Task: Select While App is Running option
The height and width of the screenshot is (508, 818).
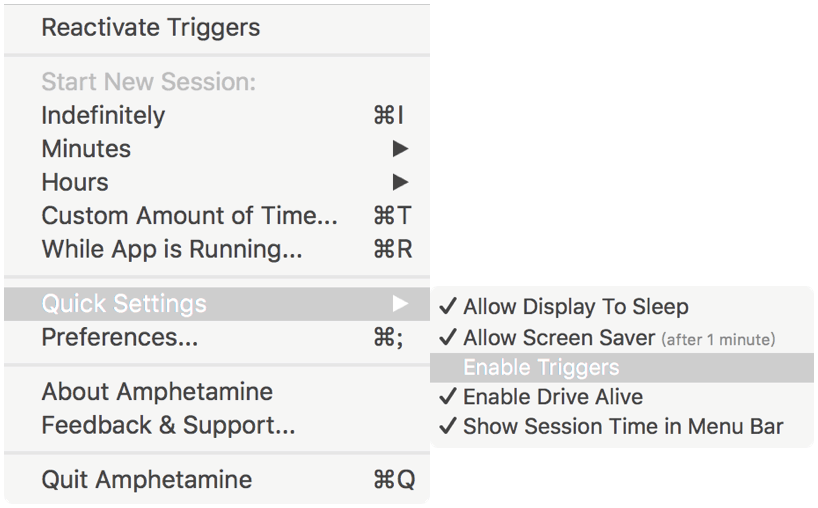Action: (x=171, y=249)
